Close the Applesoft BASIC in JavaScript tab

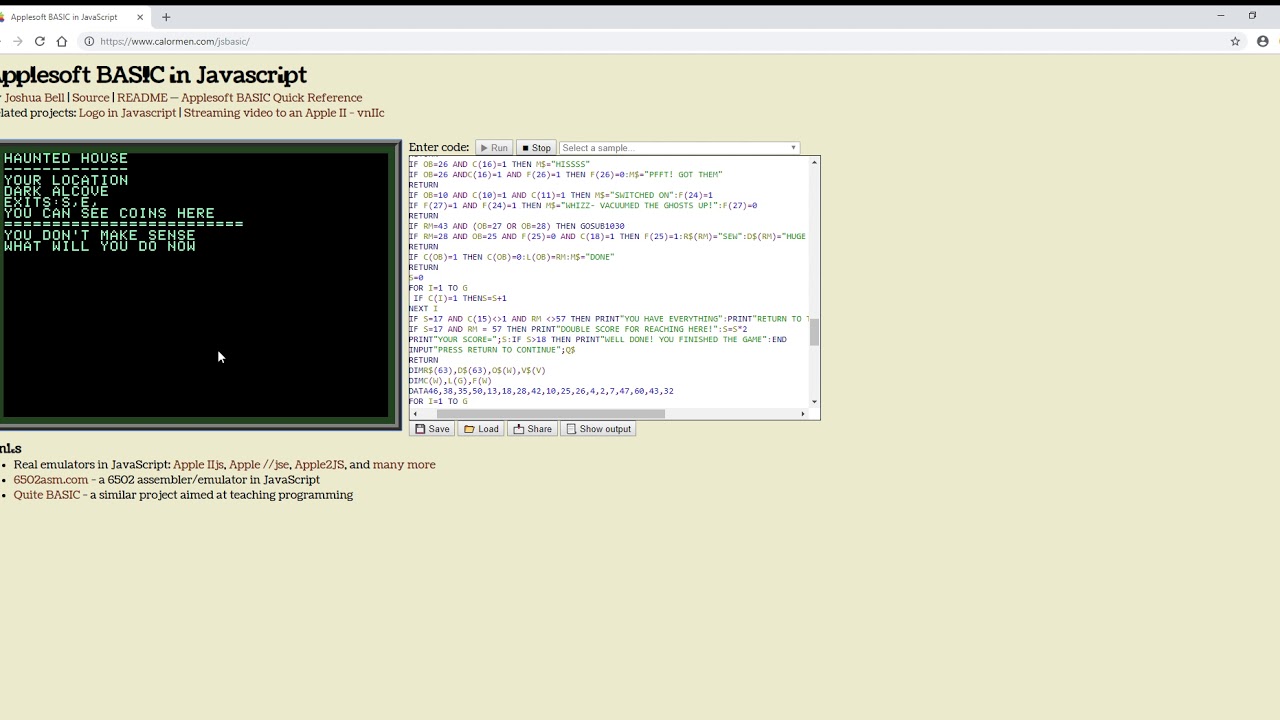point(140,17)
